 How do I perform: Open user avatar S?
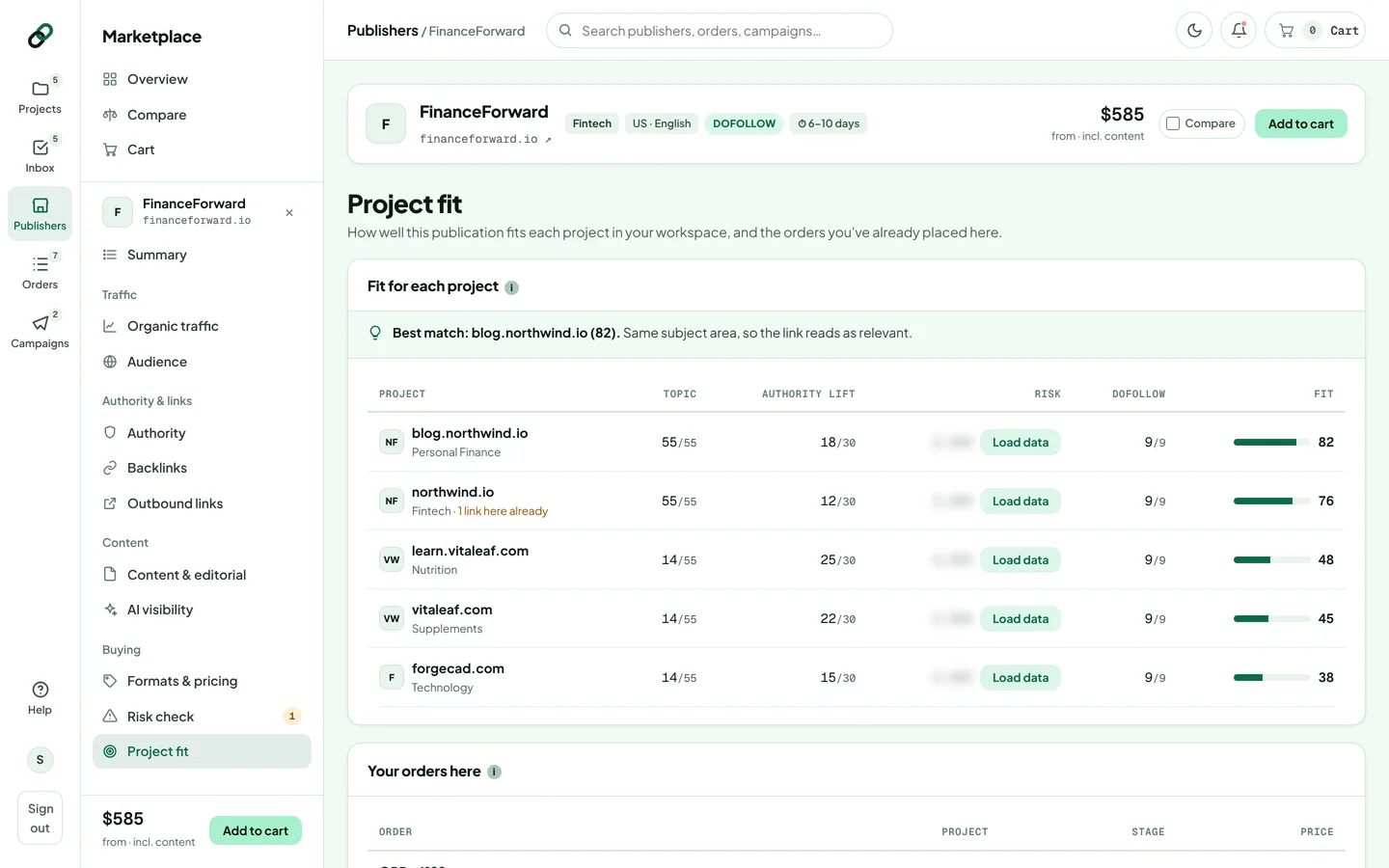40,760
